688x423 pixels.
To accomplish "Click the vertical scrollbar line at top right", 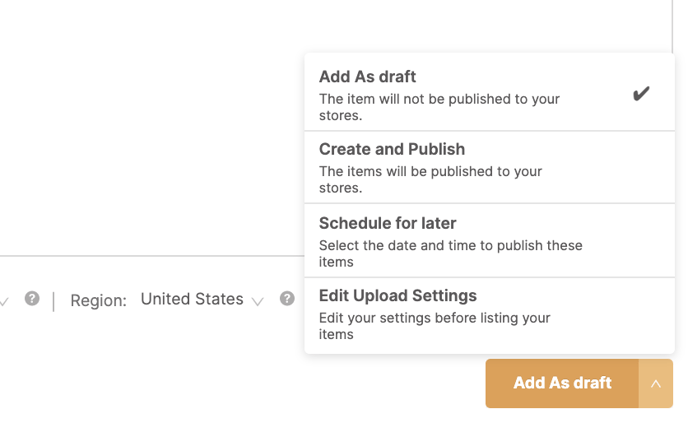I will 672,26.
